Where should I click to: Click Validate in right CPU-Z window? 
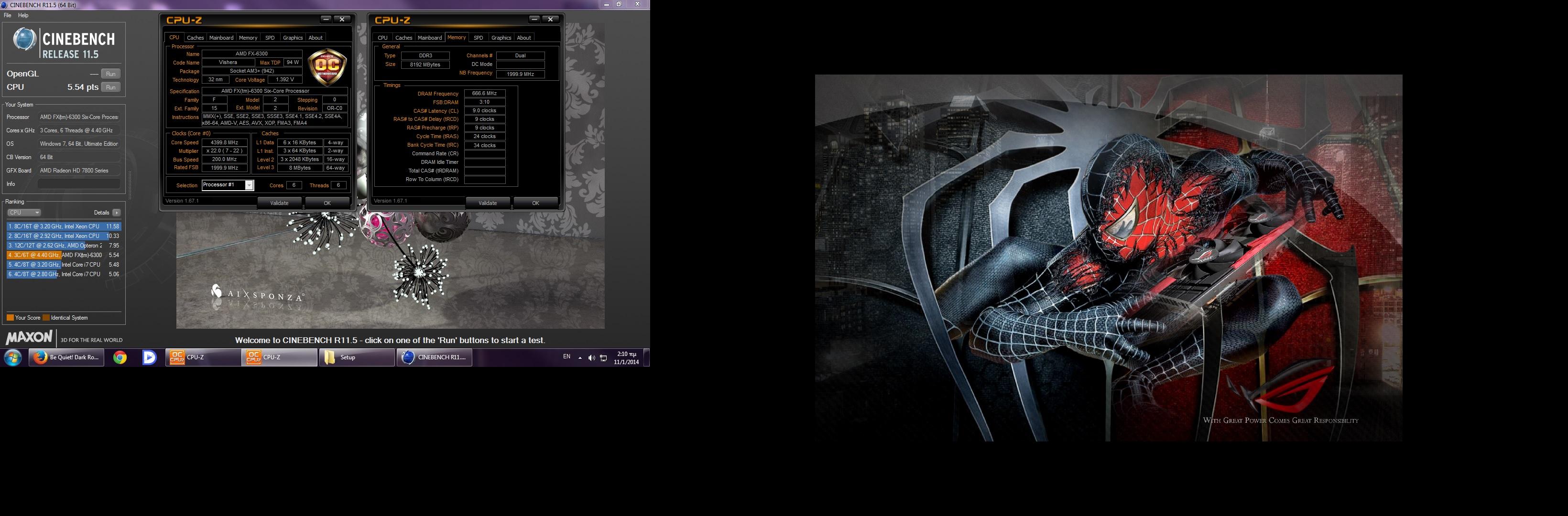[x=488, y=203]
